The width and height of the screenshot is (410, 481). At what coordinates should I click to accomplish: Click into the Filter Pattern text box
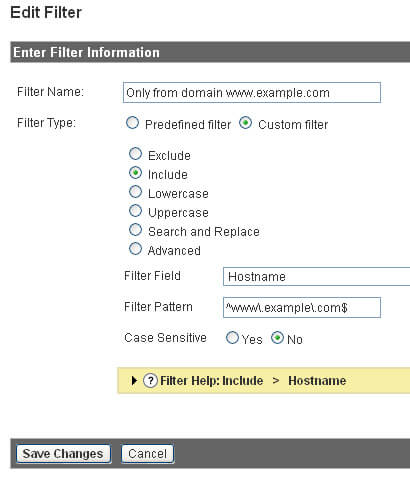(x=302, y=307)
